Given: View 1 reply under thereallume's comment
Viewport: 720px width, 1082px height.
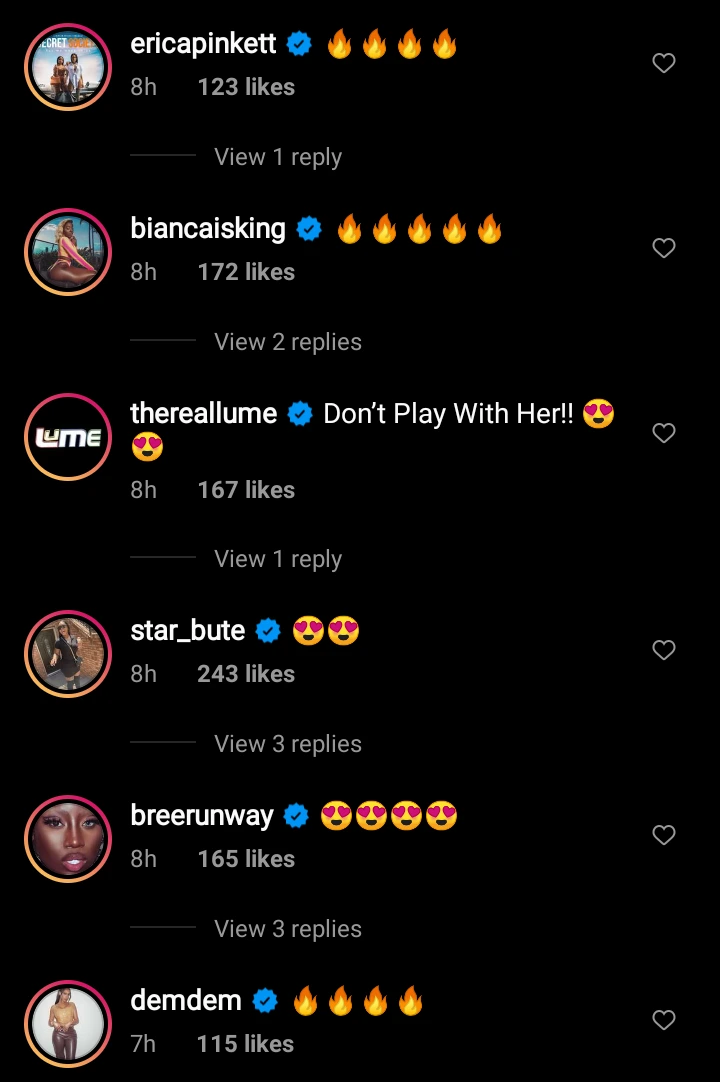Looking at the screenshot, I should point(278,558).
